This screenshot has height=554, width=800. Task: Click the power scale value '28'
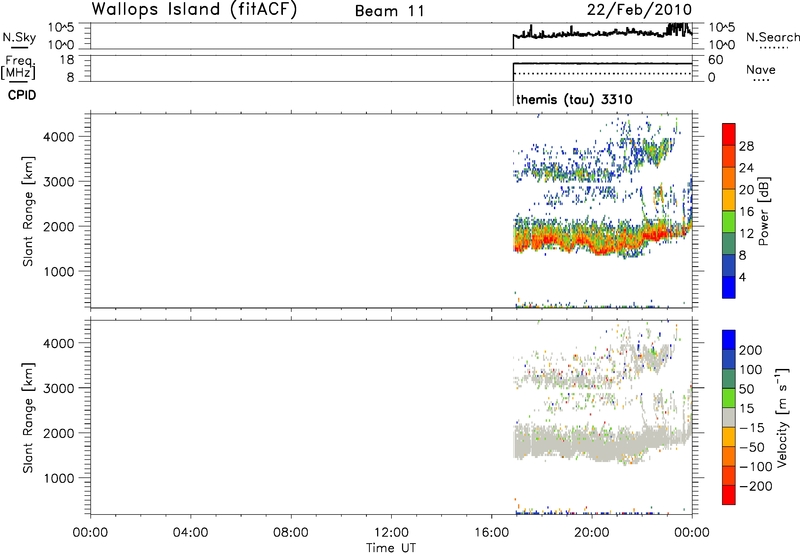click(746, 146)
